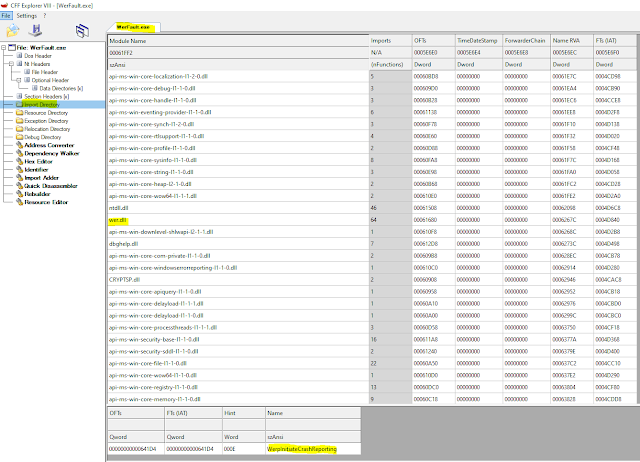Collapse the Optional Header tree node
The width and height of the screenshot is (640, 462).
pos(19,80)
